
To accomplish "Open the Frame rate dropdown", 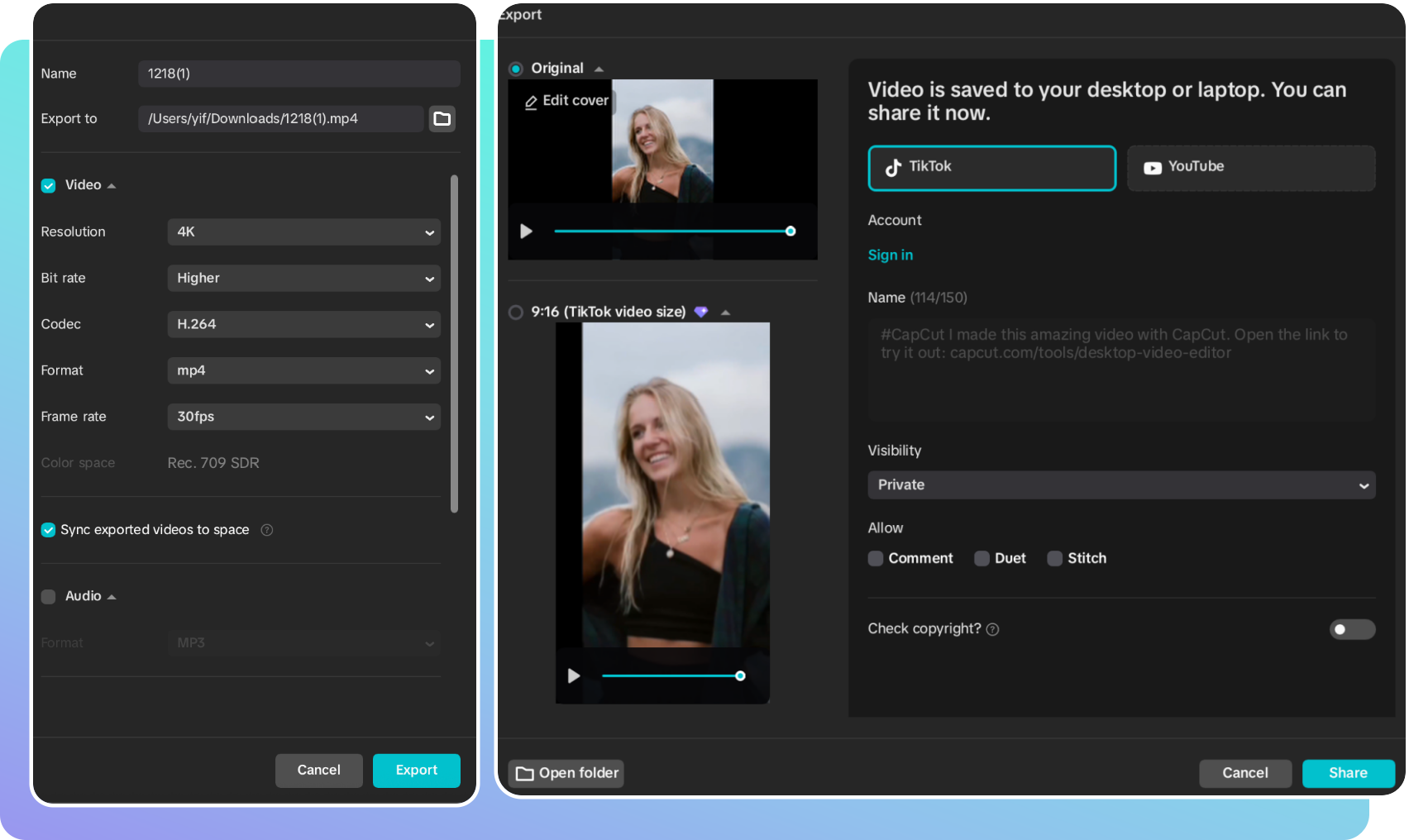I will tap(303, 417).
